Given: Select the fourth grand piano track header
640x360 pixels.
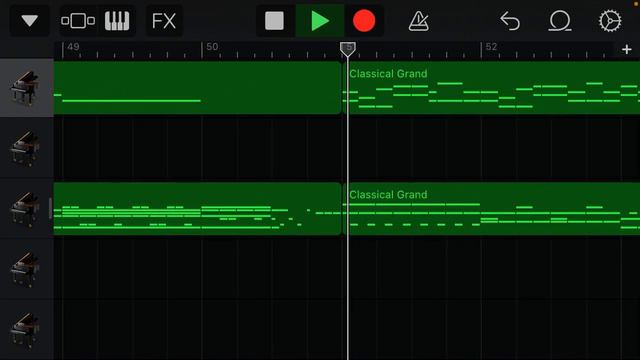Looking at the screenshot, I should [x=27, y=269].
